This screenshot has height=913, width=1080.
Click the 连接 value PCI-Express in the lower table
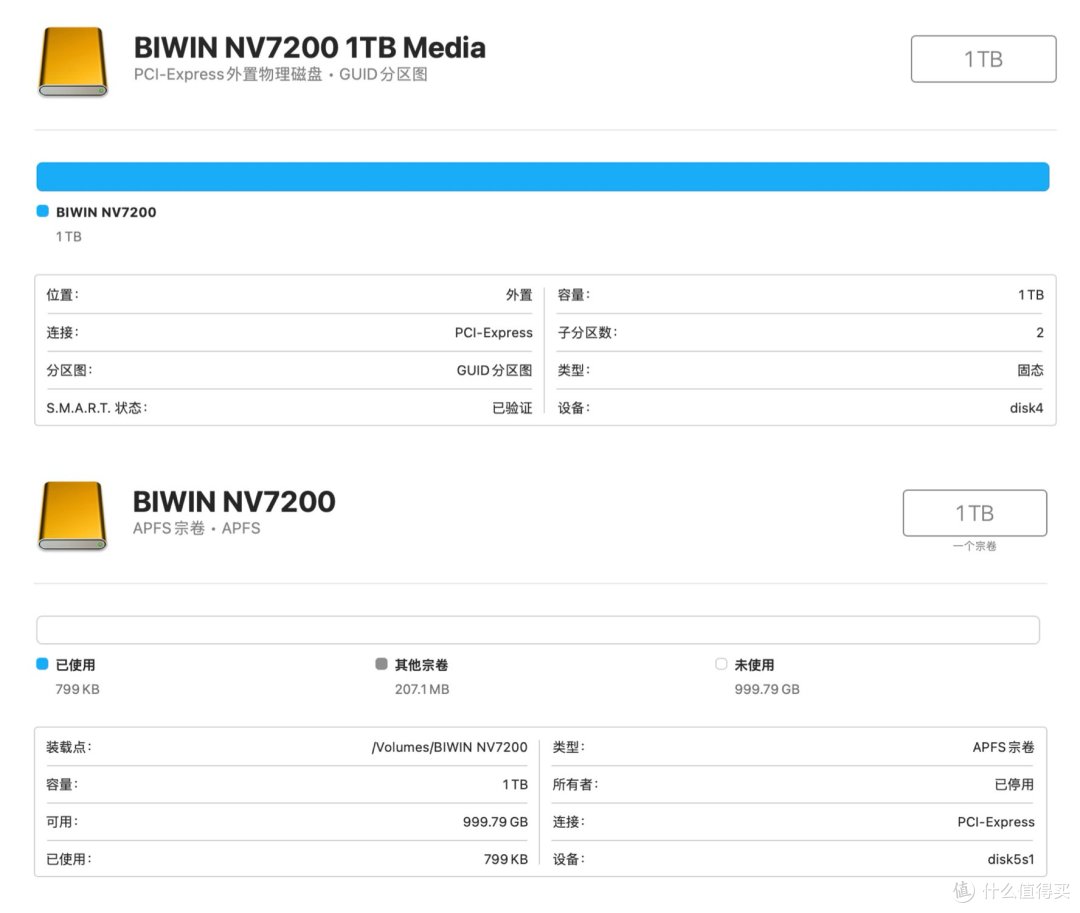click(995, 822)
